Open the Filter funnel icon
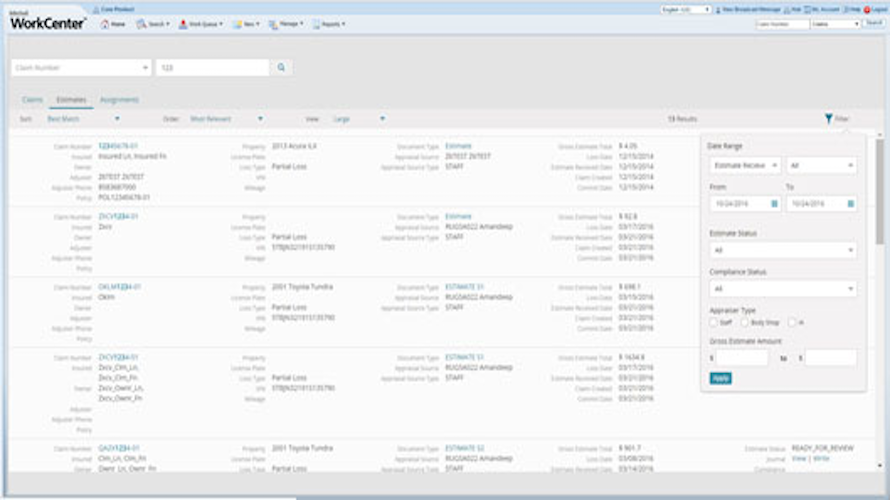 tap(829, 119)
